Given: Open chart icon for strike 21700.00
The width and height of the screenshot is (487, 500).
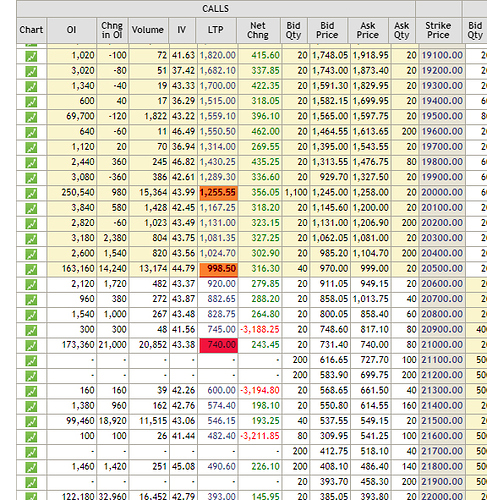Looking at the screenshot, I should 31,452.
